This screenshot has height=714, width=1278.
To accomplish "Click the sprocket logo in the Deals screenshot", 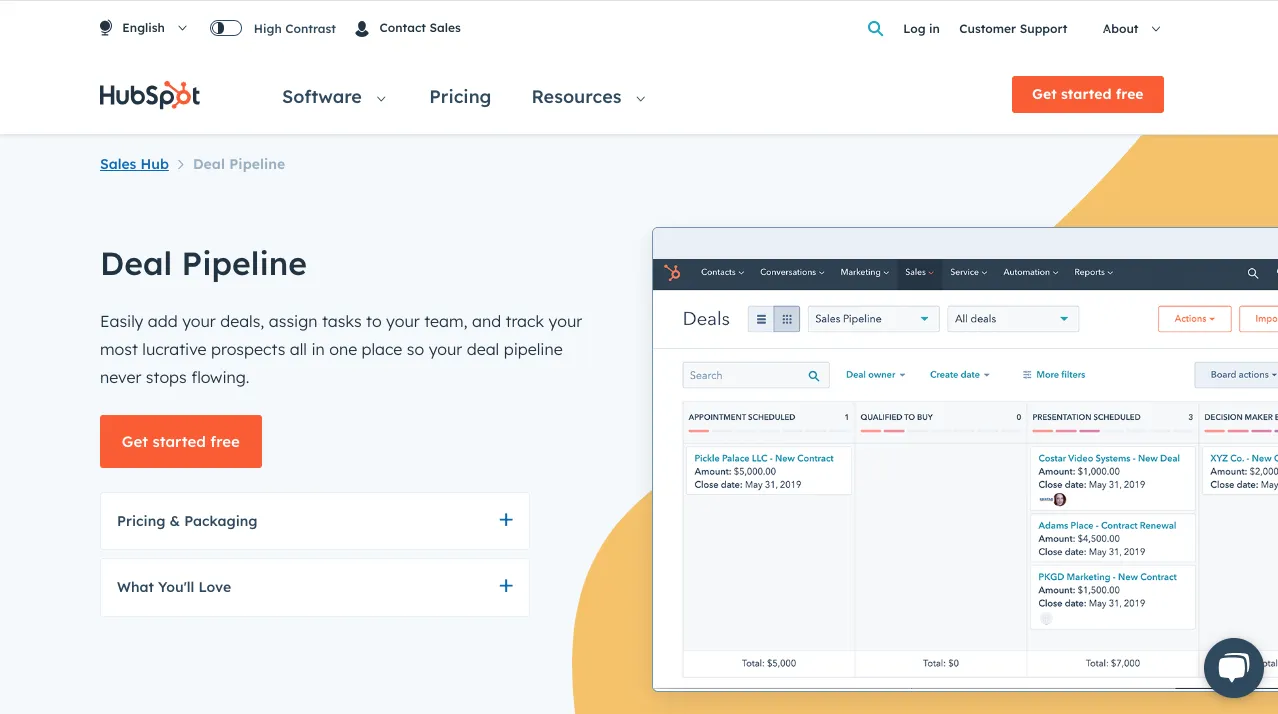I will (x=673, y=272).
